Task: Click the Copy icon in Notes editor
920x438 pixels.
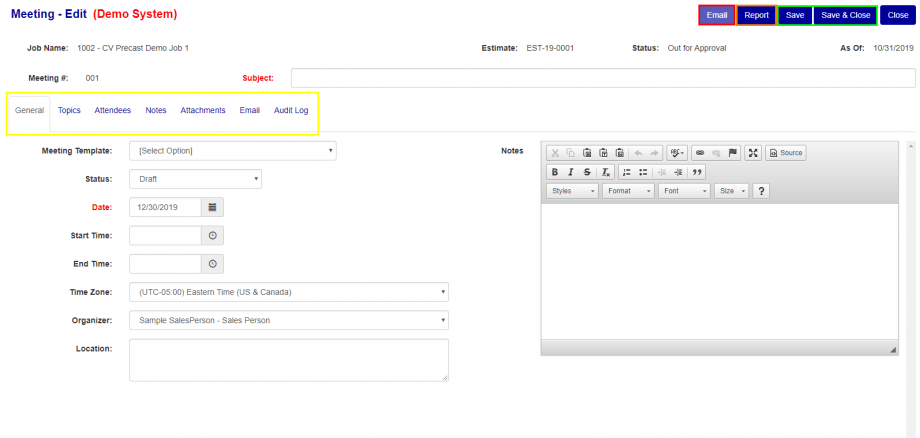Action: click(x=570, y=152)
